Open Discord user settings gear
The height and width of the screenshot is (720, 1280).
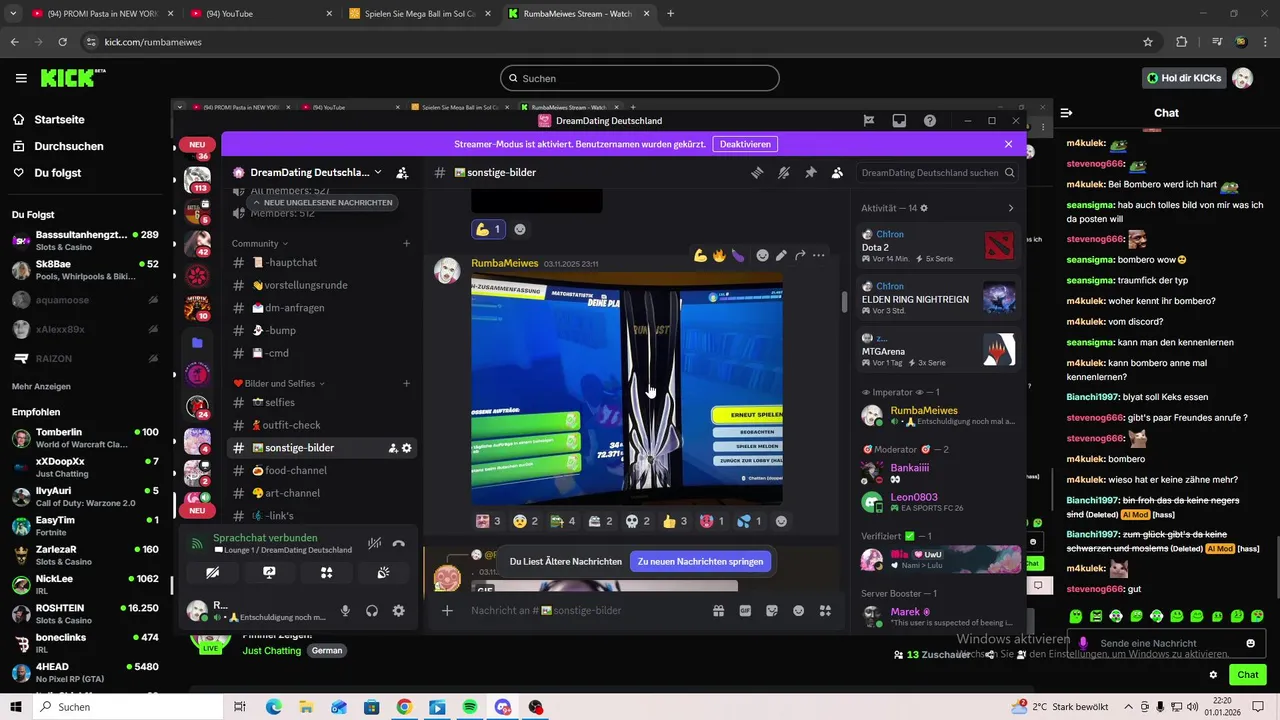tap(398, 611)
